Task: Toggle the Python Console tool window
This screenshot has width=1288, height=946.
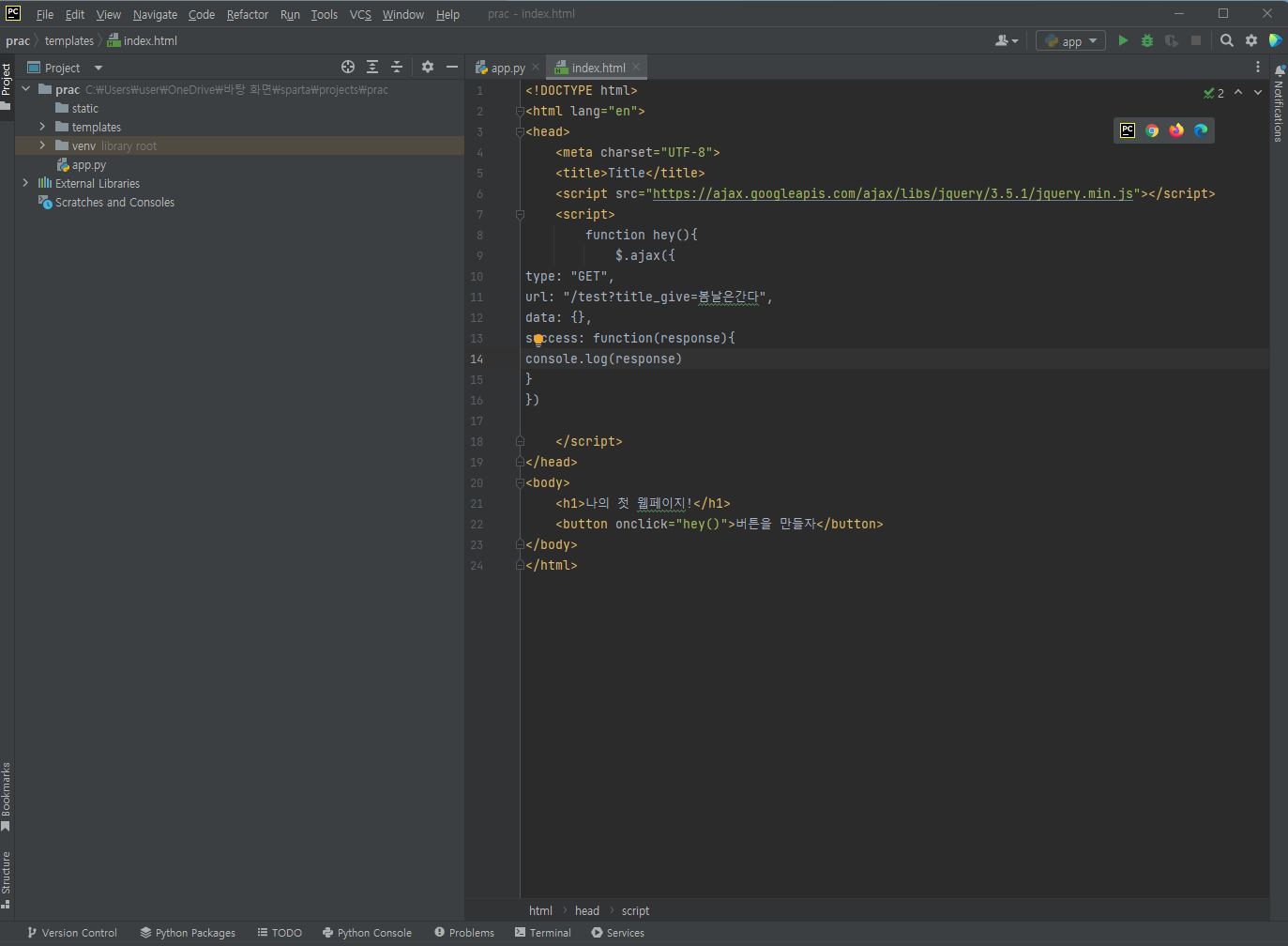Action: coord(367,933)
